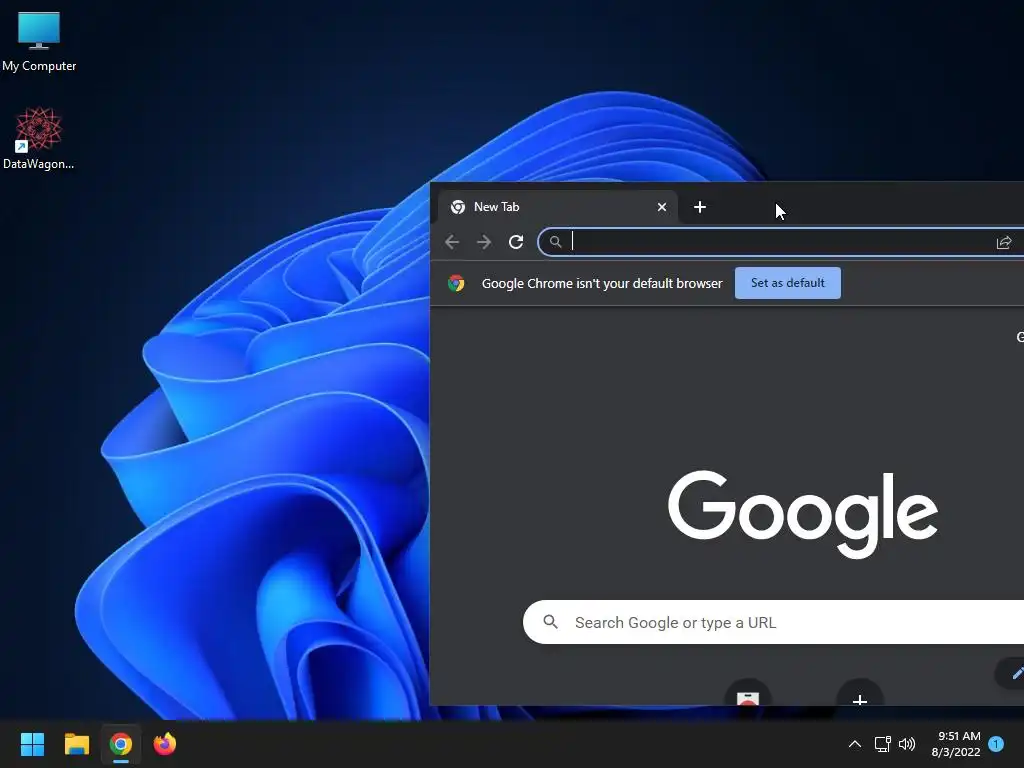The height and width of the screenshot is (768, 1024).
Task: Open the Windows Start menu
Action: (32, 744)
